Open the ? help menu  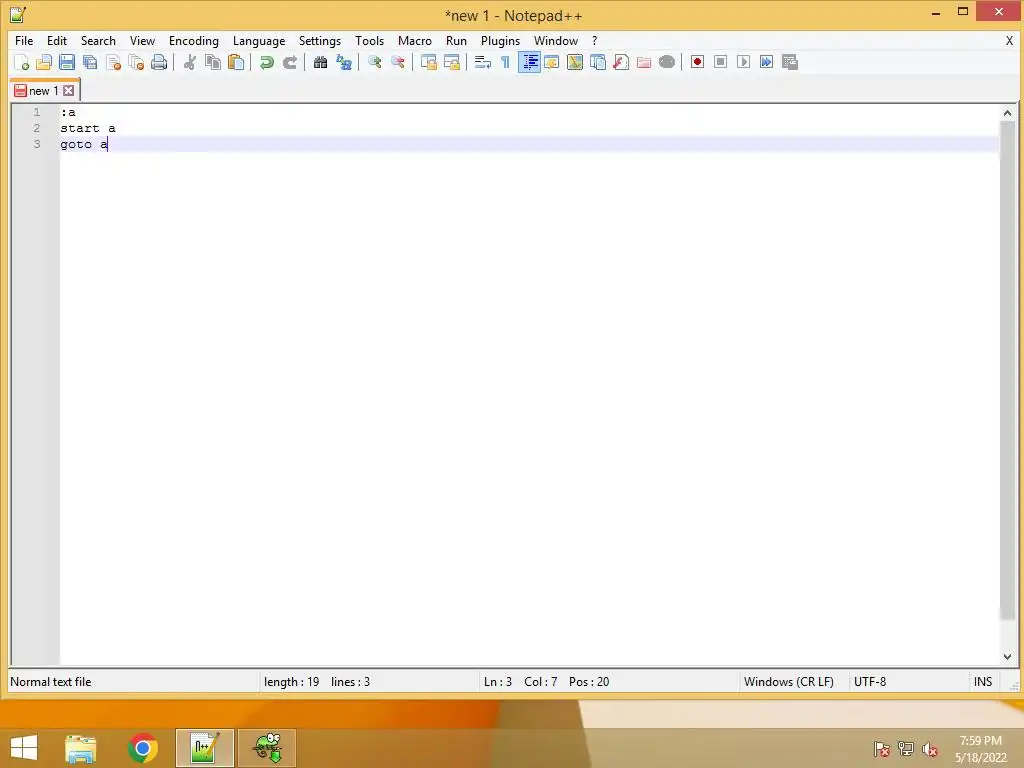click(x=594, y=40)
